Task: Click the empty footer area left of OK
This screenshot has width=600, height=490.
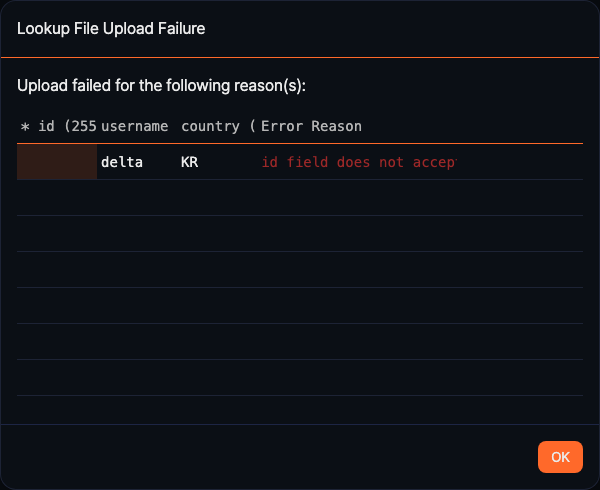Action: tap(270, 457)
